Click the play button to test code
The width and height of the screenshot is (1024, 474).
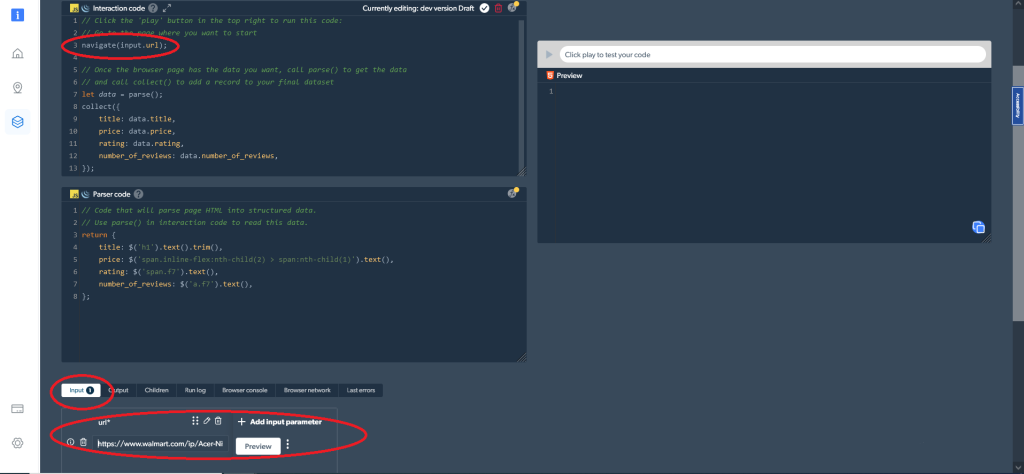click(x=549, y=54)
